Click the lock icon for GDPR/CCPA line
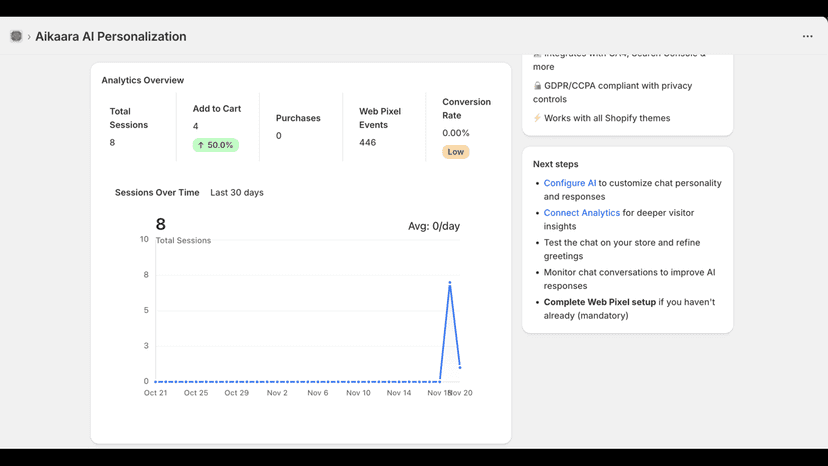Viewport: 828px width, 466px height. 537,86
